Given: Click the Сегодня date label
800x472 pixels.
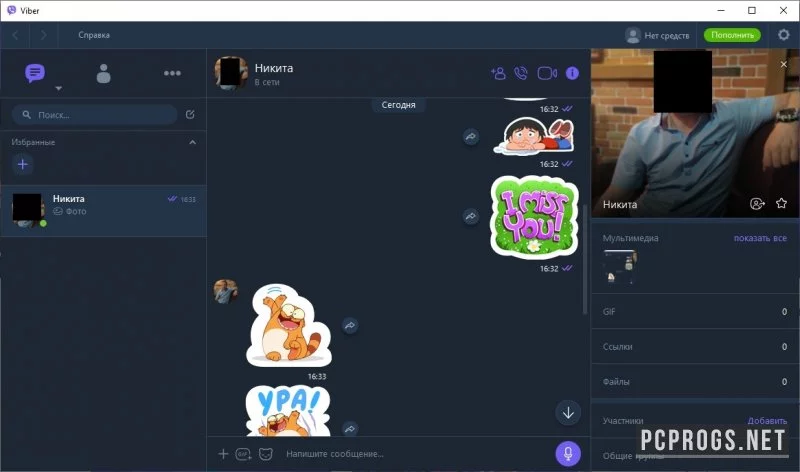Looking at the screenshot, I should pyautogui.click(x=398, y=105).
